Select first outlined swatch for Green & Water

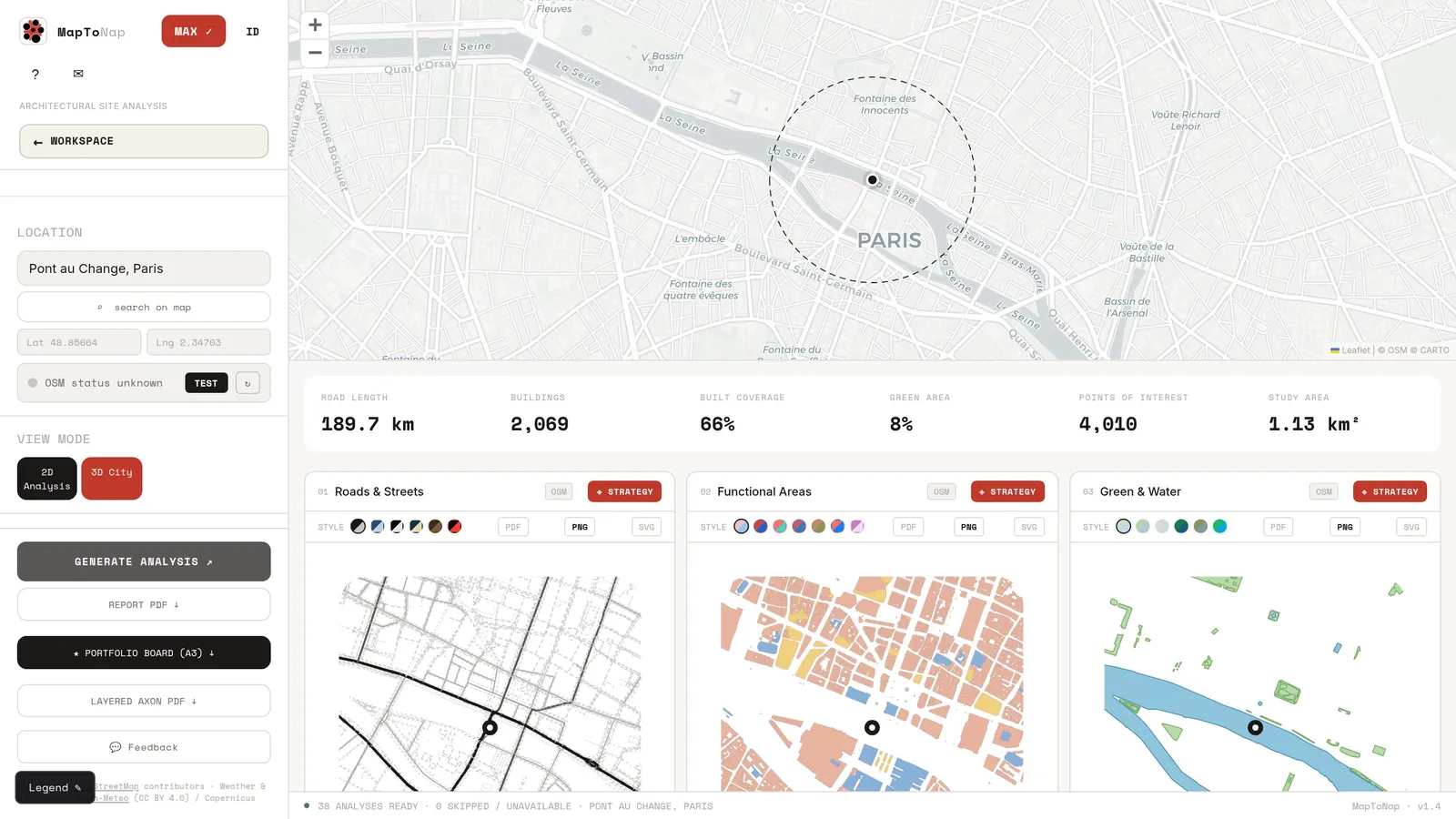coord(1124,526)
